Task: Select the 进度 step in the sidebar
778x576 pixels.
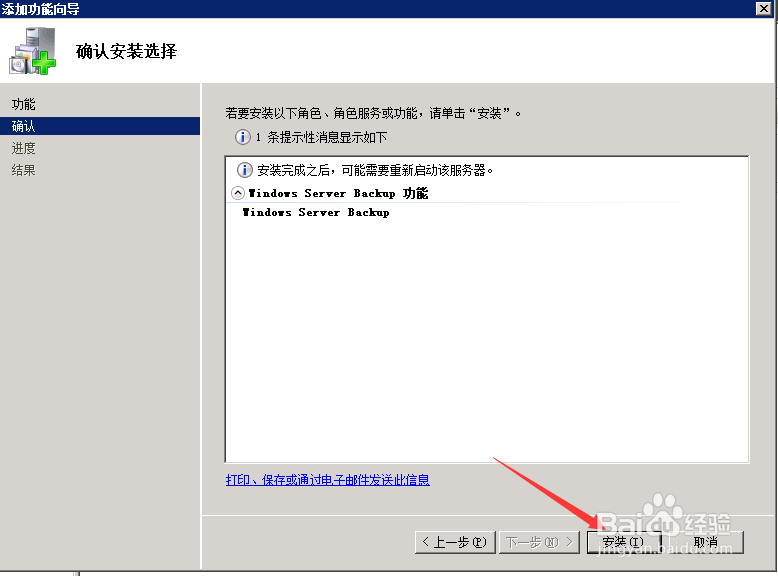Action: [x=24, y=148]
